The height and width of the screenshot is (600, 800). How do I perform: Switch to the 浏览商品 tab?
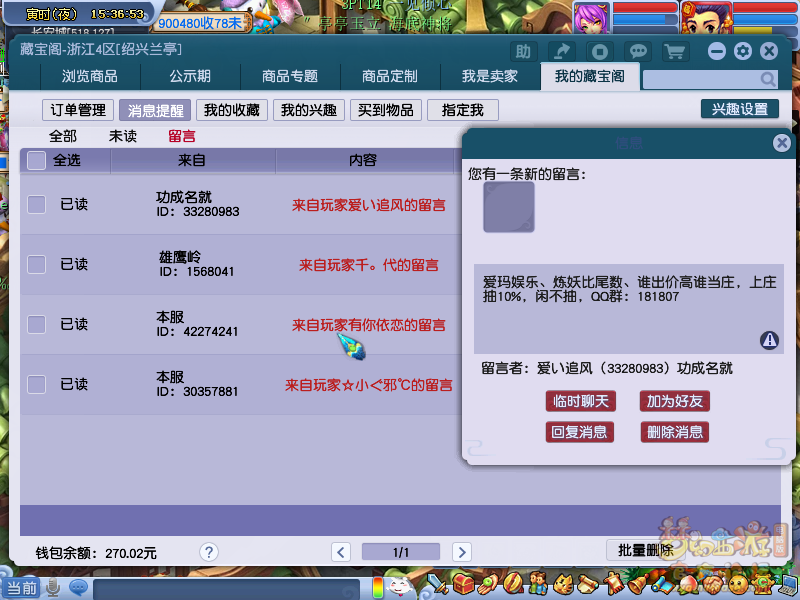coord(90,77)
